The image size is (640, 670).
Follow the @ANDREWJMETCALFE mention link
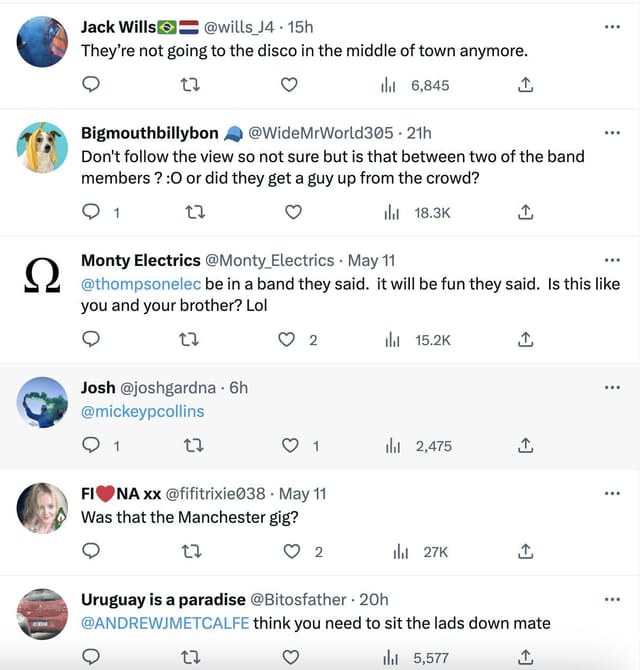click(x=165, y=623)
